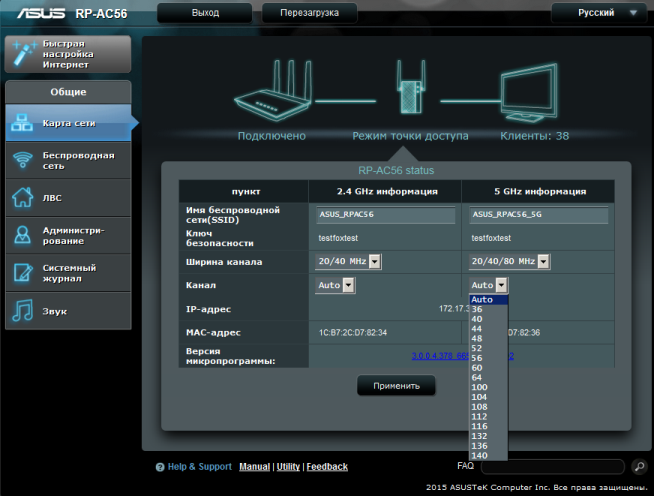Screen dimensions: 654x496
Task: Click the Выход logout button
Action: point(205,13)
